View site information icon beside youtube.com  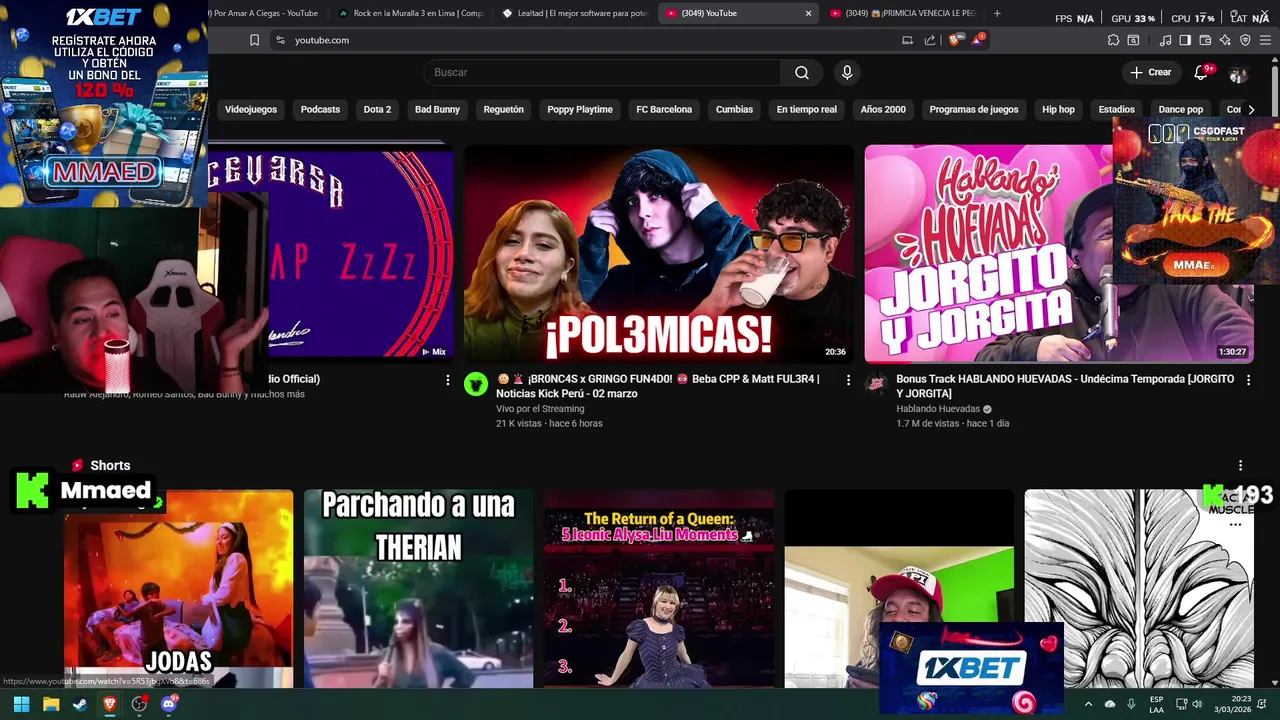(280, 40)
